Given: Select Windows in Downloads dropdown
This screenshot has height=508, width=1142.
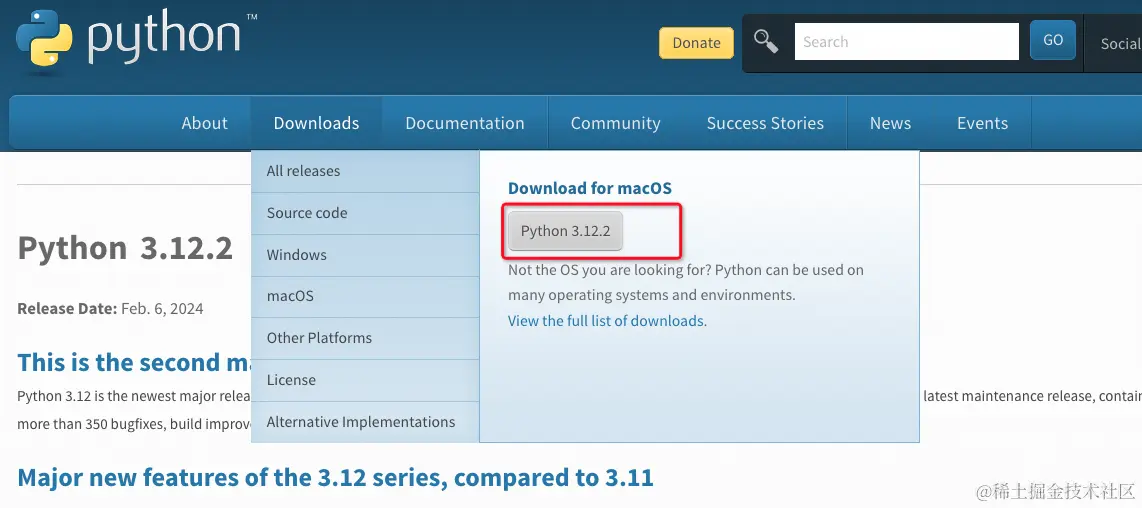Looking at the screenshot, I should coord(365,255).
